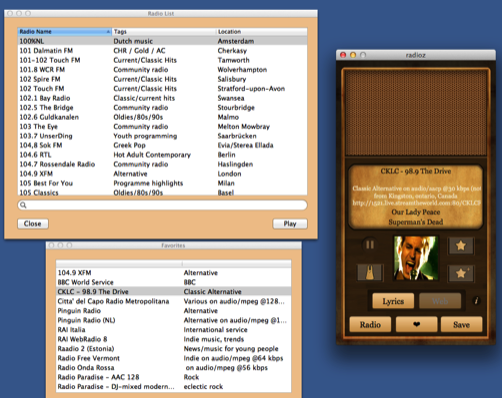
Task: Click the heart favorites button
Action: [x=416, y=324]
